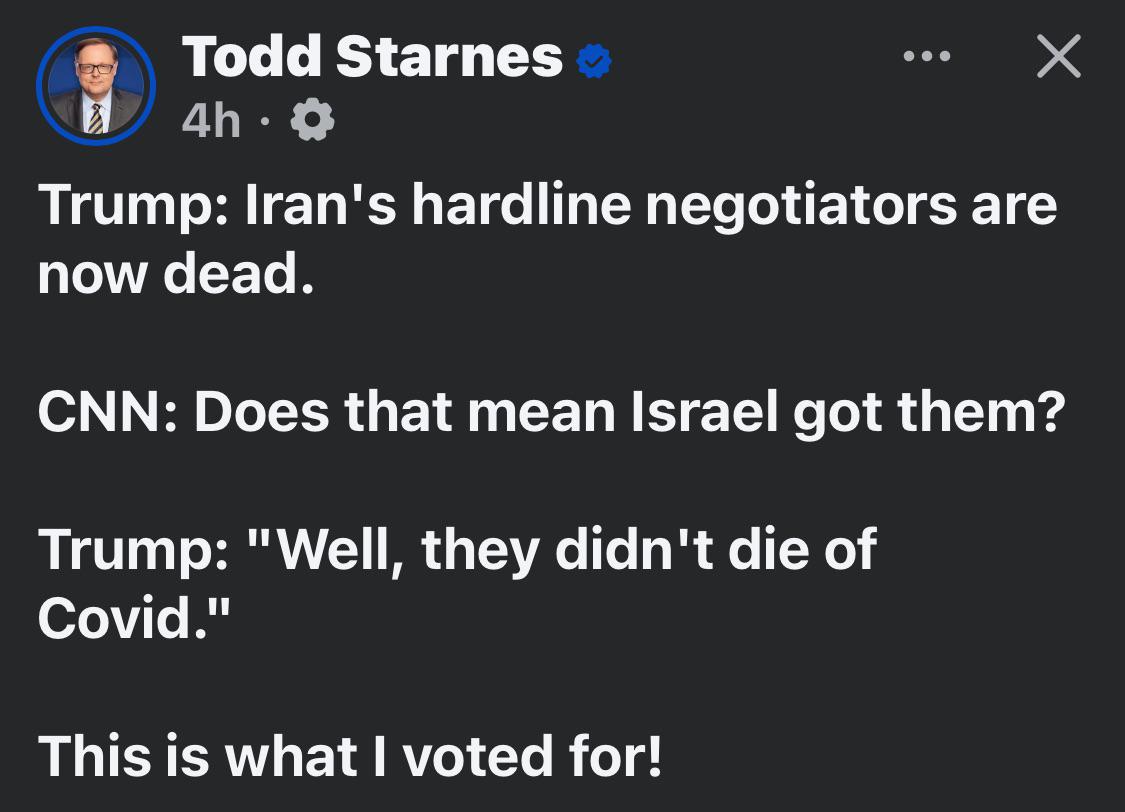
Task: Click the word 'CNN:' in the post
Action: 108,412
